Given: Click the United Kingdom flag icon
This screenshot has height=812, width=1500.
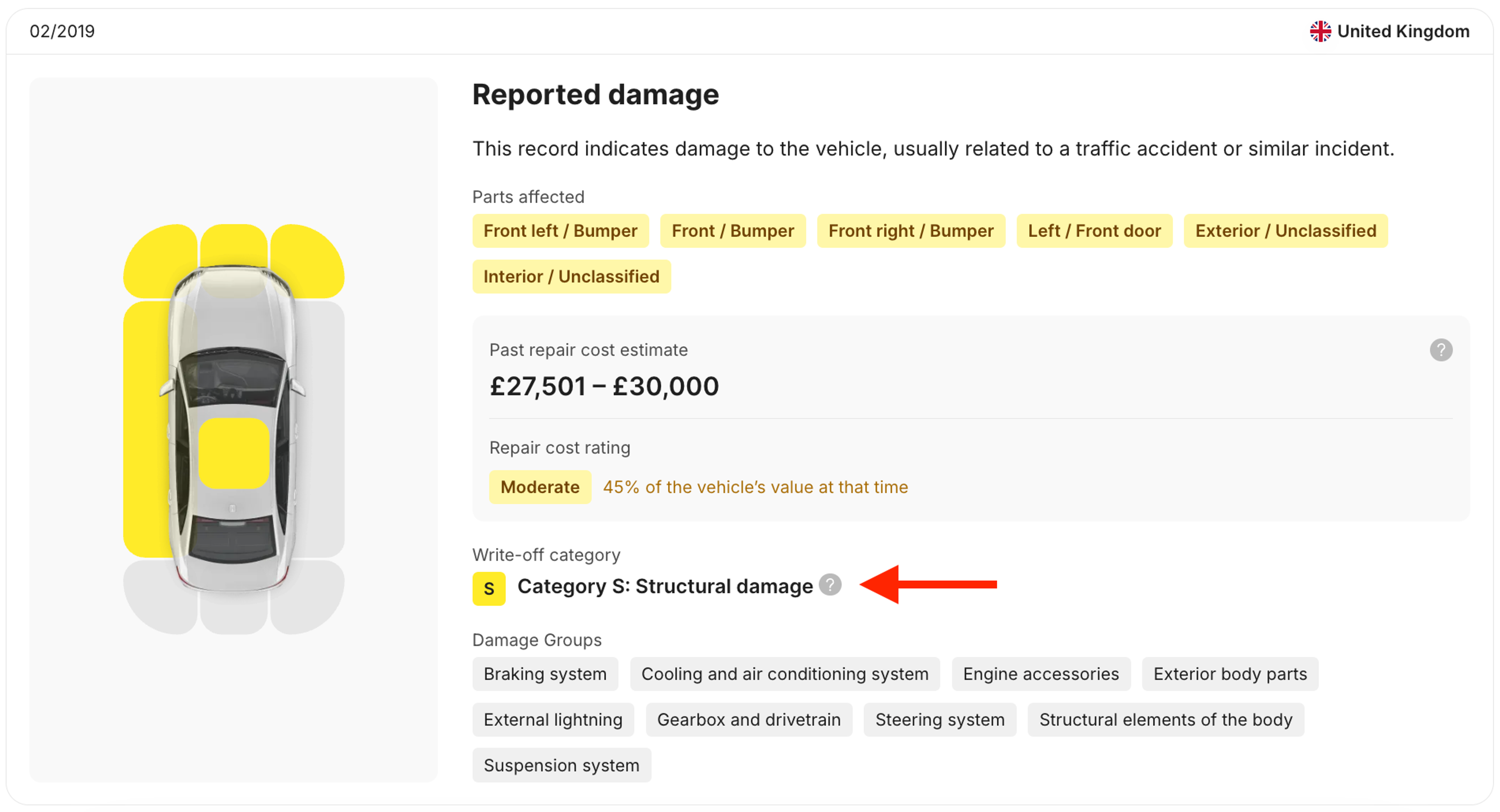Looking at the screenshot, I should [x=1320, y=31].
